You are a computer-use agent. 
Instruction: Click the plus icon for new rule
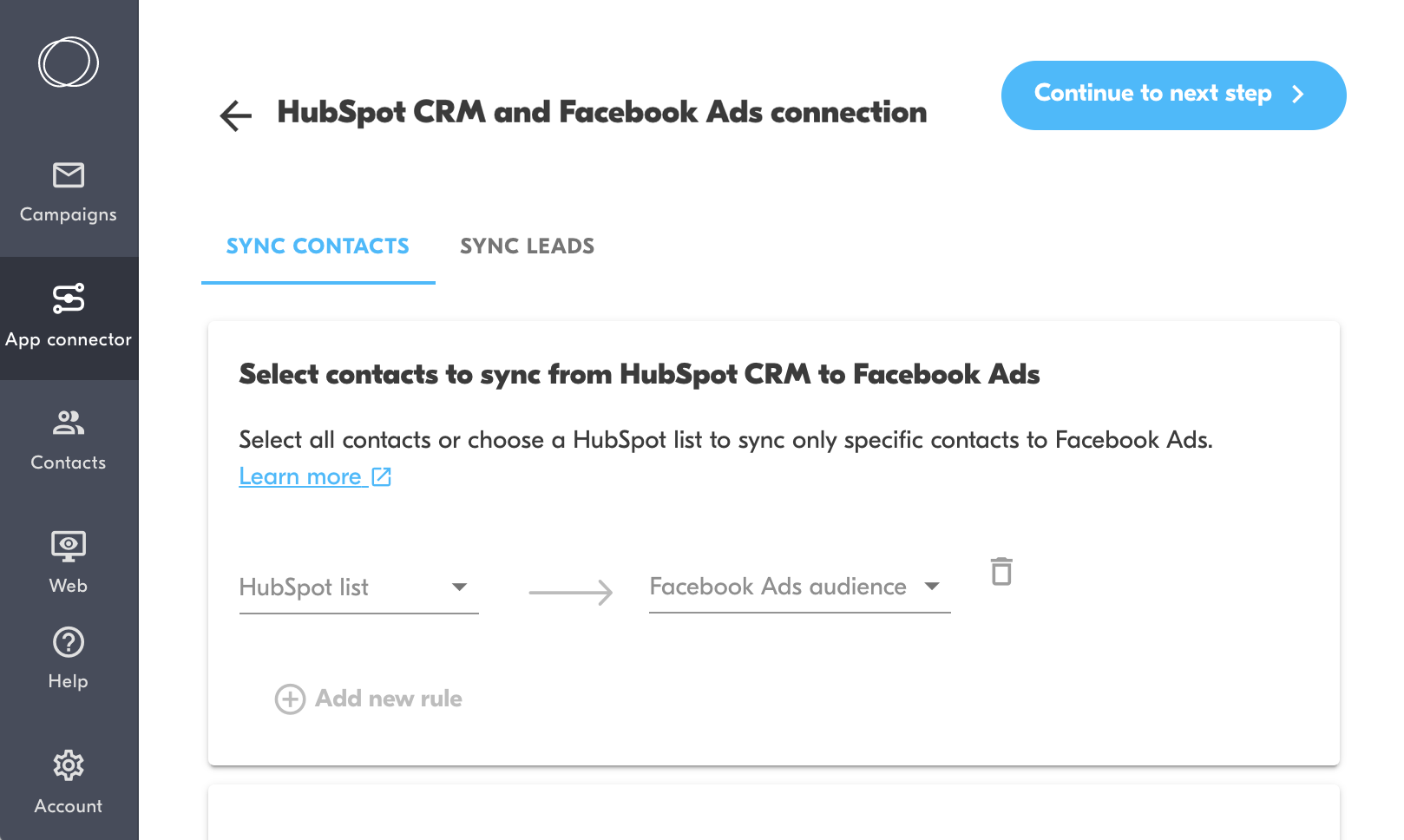click(x=290, y=699)
